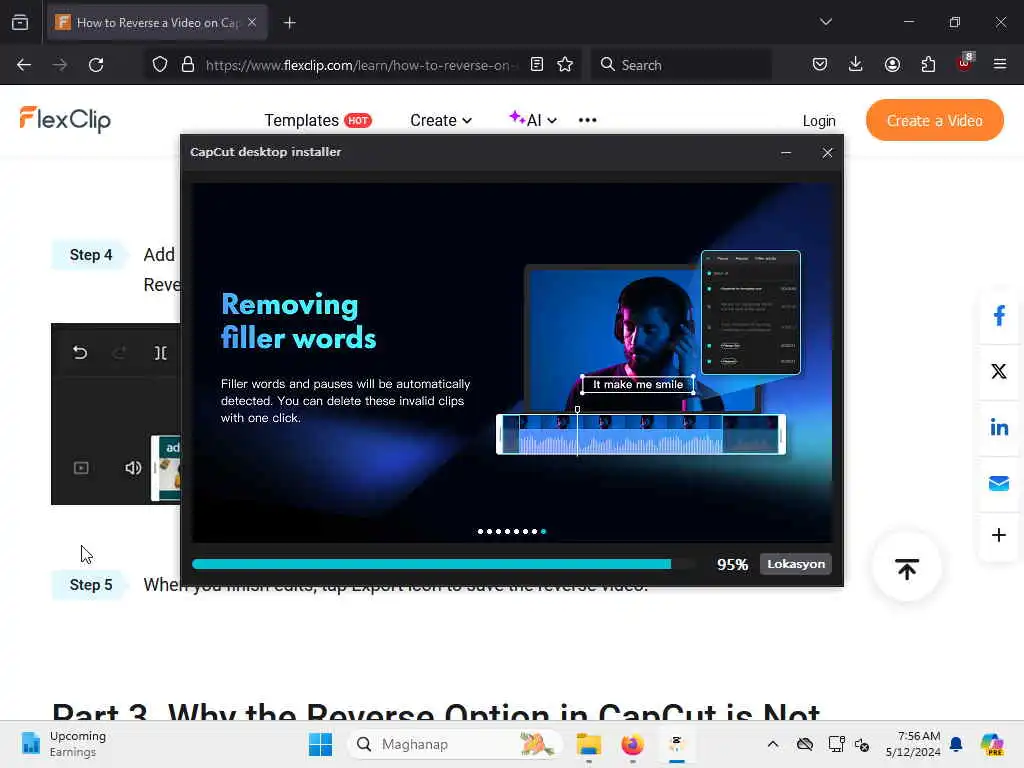This screenshot has height=768, width=1024.
Task: Open Firefox hamburger application menu
Action: [x=1000, y=64]
